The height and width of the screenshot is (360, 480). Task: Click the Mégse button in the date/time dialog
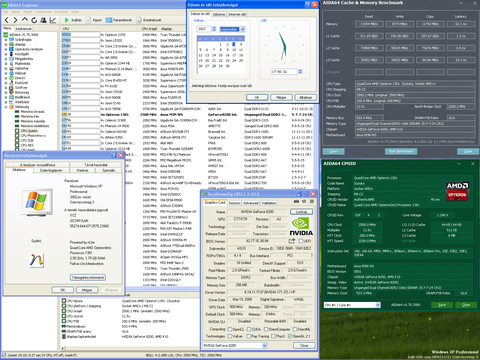click(x=281, y=98)
